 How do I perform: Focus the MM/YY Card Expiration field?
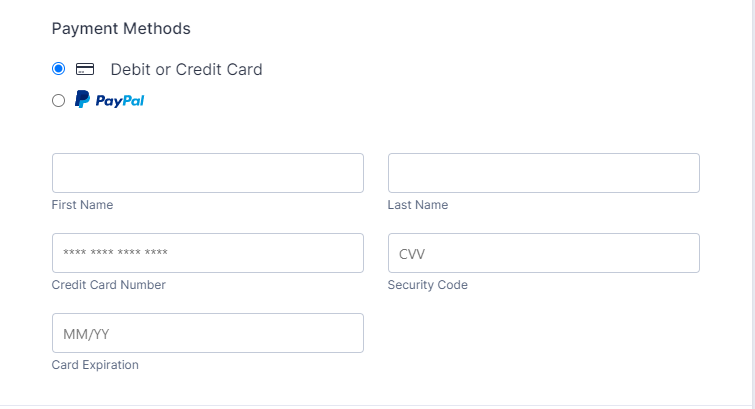[207, 333]
